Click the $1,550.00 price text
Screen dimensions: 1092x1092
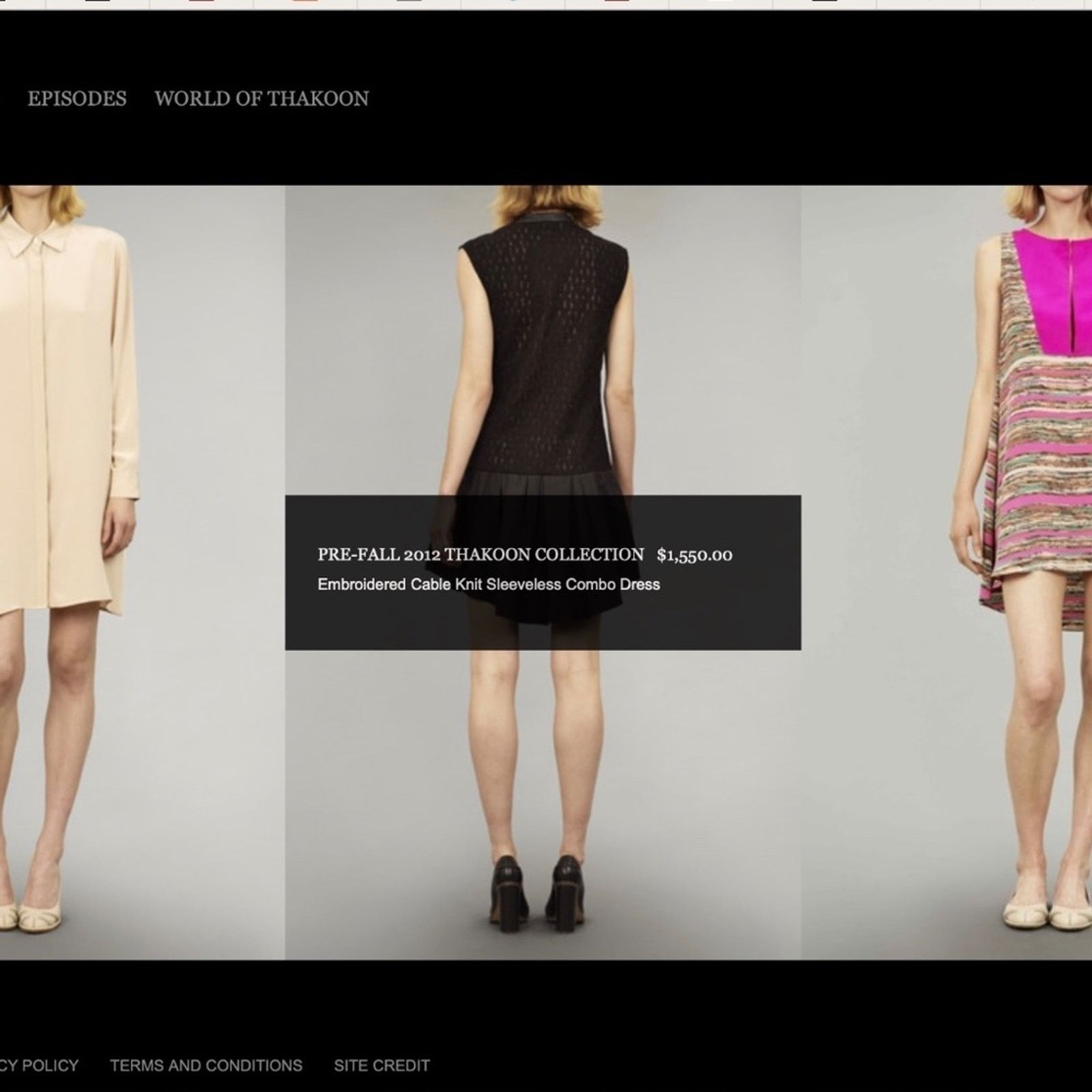point(695,555)
